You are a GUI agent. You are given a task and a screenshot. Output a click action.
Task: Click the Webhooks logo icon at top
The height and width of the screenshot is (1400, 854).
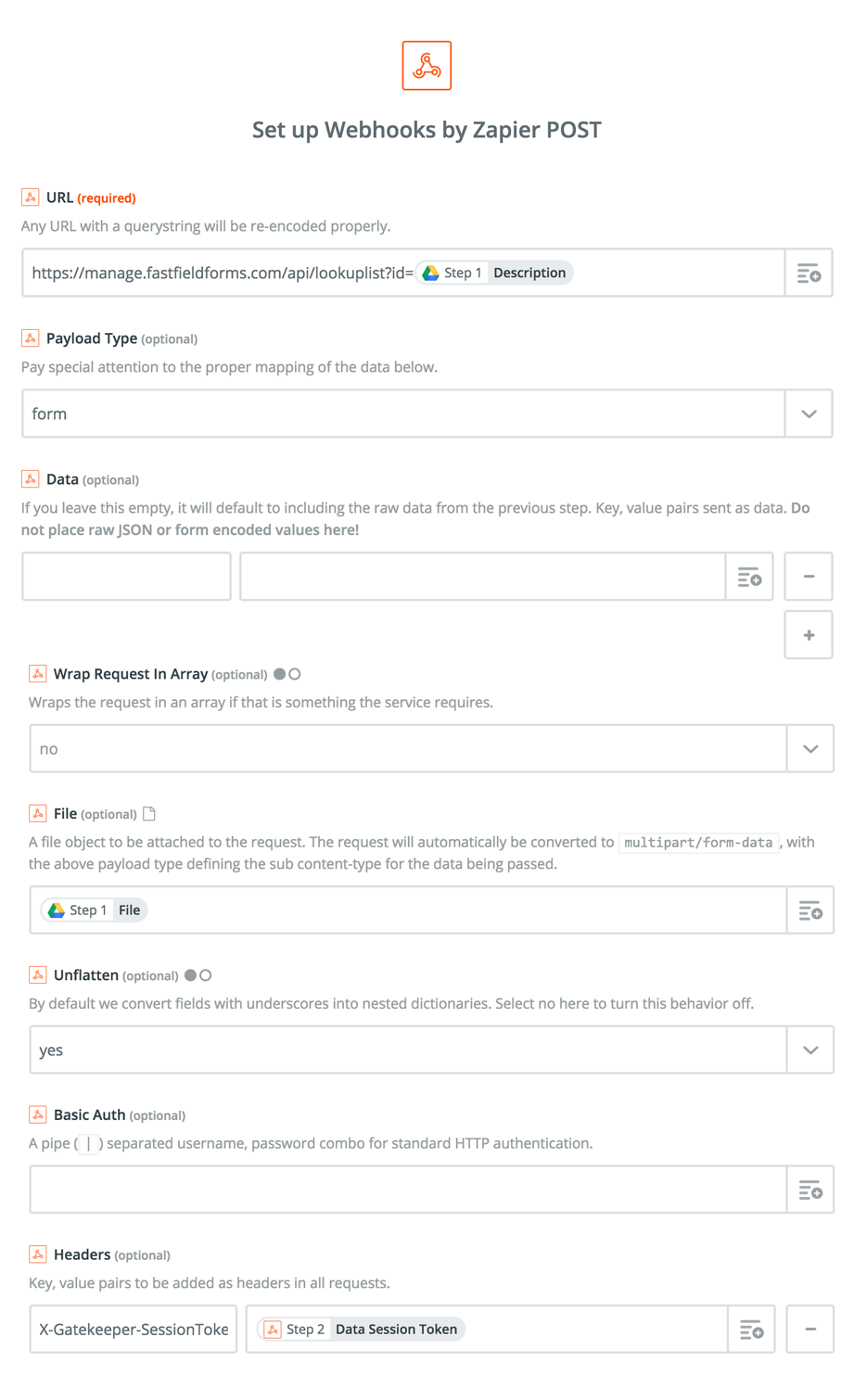point(427,65)
